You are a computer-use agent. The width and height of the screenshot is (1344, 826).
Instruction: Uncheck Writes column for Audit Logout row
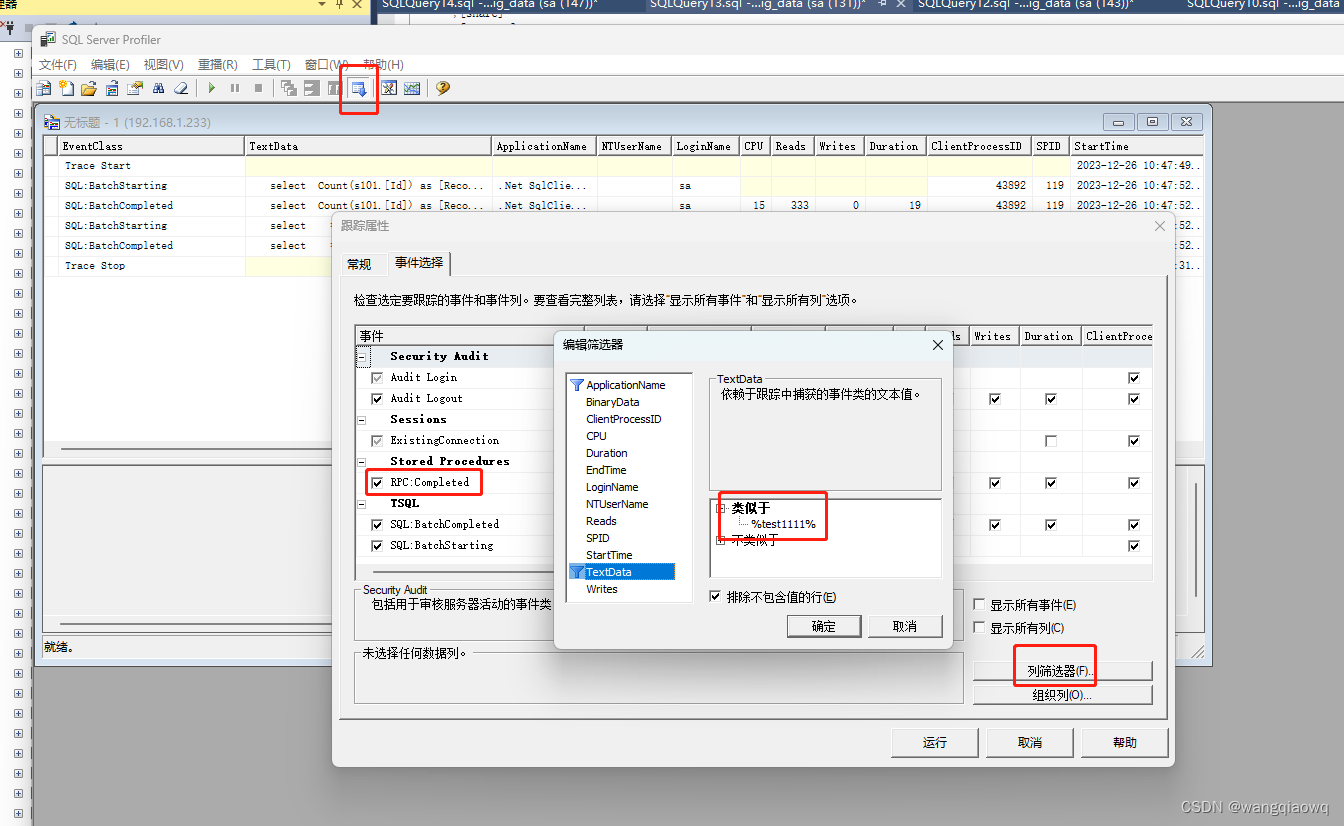pos(995,399)
